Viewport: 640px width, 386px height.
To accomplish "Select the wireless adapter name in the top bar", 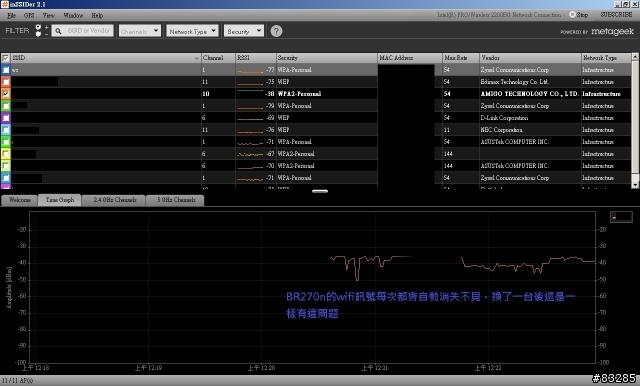I will 499,15.
